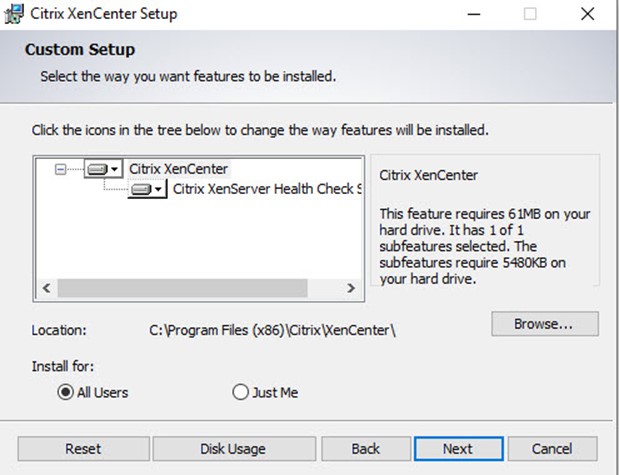Click Next to continue setup

[458, 449]
